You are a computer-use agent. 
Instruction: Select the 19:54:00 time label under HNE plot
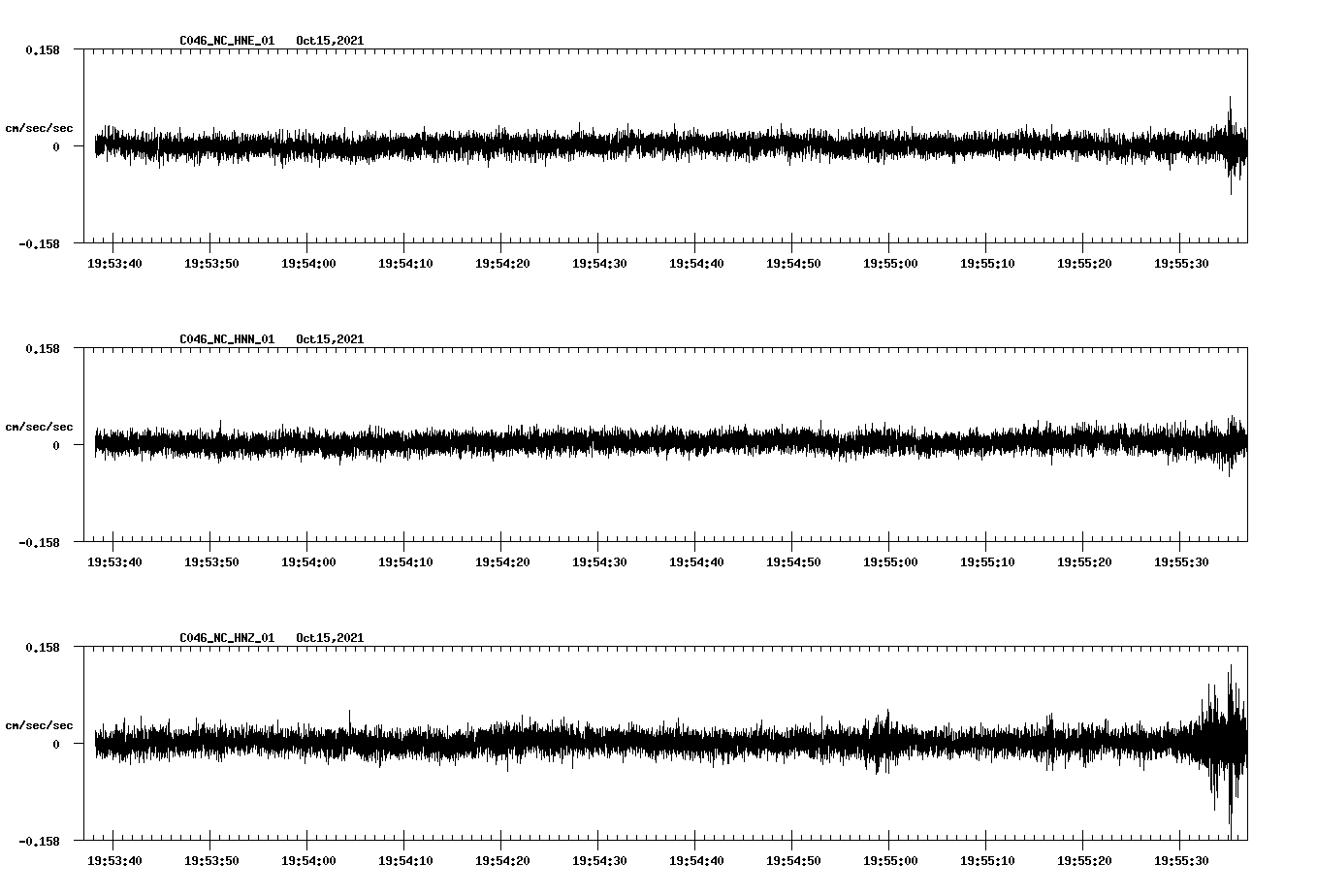pos(308,264)
